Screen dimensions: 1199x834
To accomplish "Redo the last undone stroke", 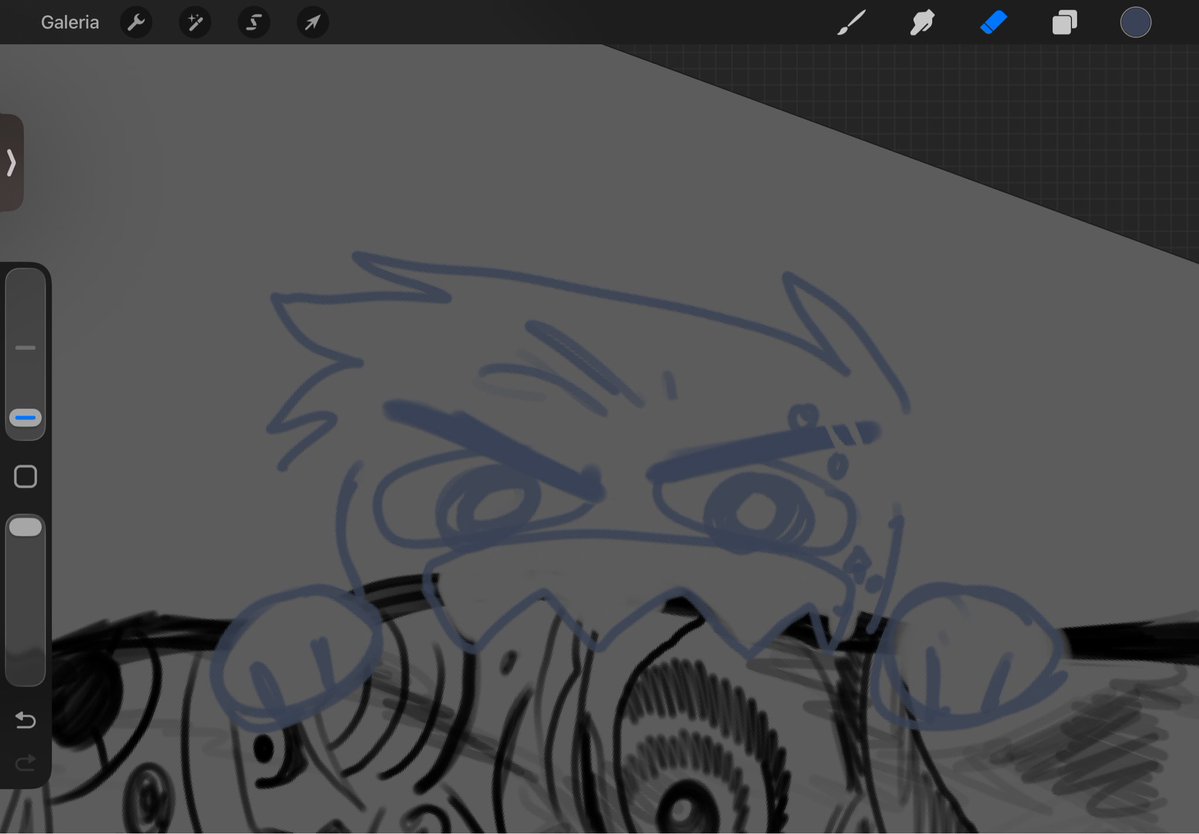I will pos(25,762).
